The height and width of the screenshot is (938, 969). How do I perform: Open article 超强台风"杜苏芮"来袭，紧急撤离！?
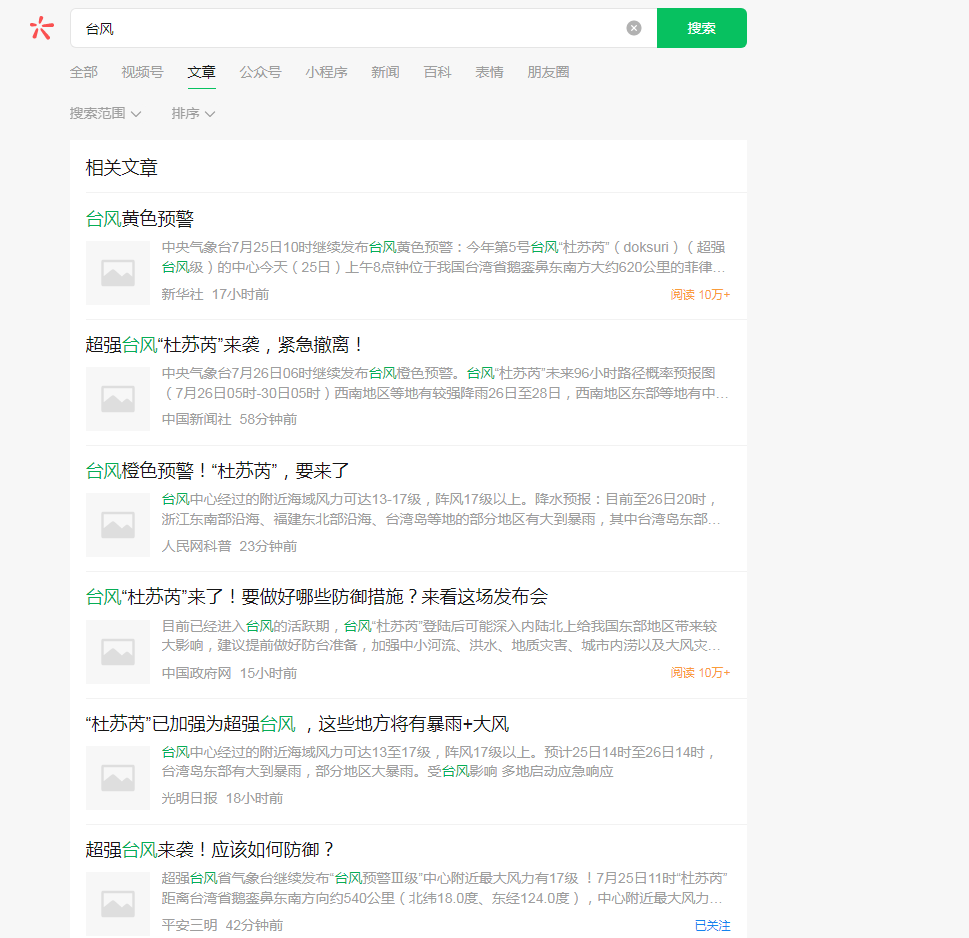tap(224, 345)
